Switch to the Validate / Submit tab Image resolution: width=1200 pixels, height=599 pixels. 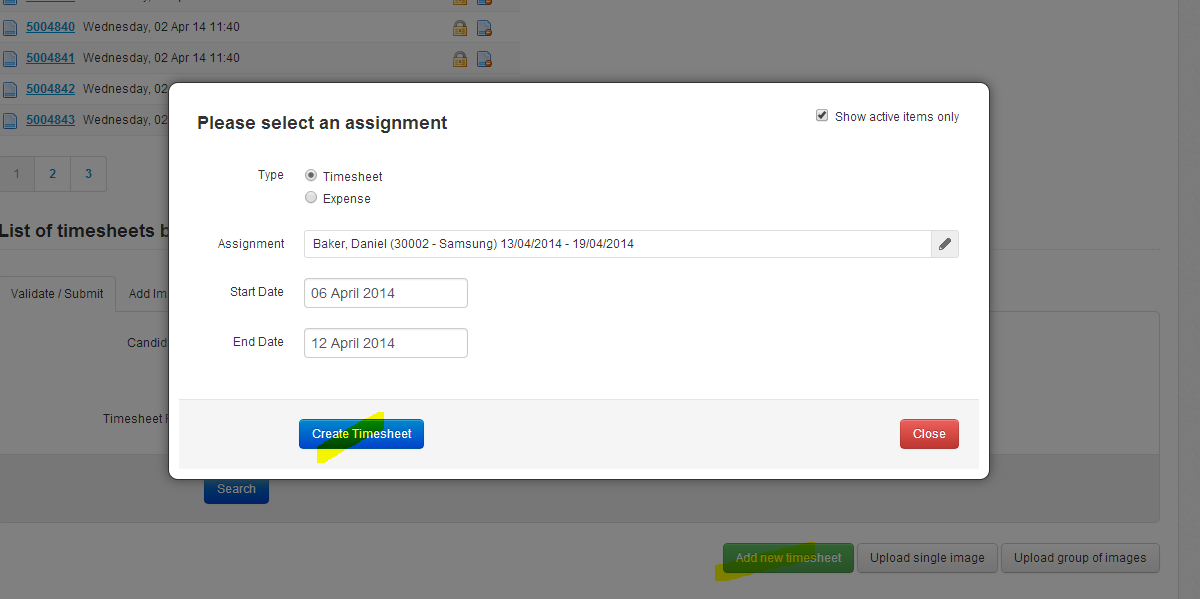click(57, 294)
